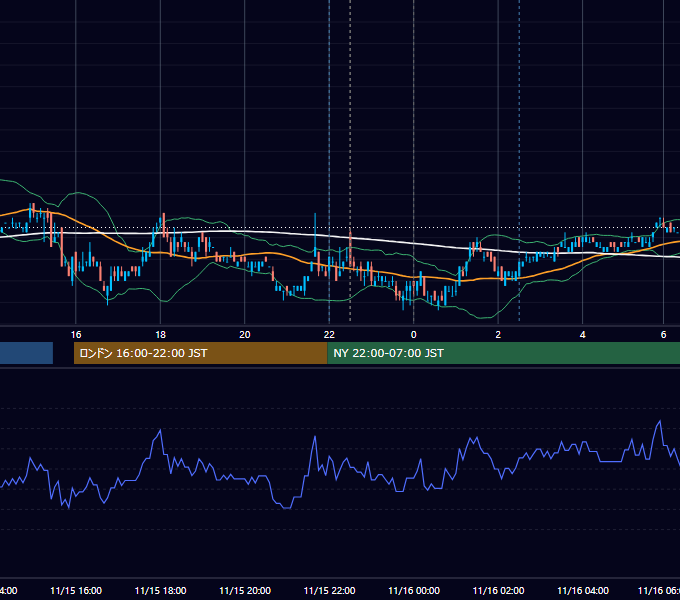Viewport: 680px width, 600px height.
Task: Select the NY 22:00-07:00 JST session bar
Action: 503,353
